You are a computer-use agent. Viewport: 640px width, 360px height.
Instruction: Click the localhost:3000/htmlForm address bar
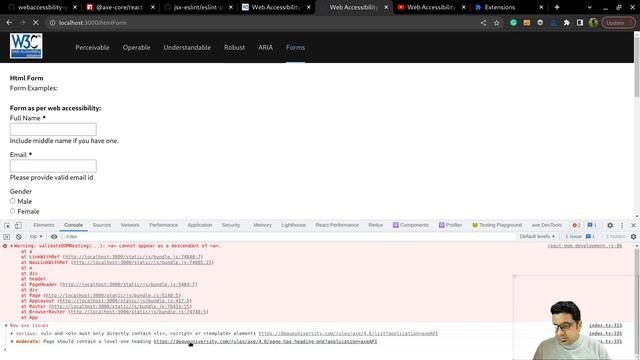(x=261, y=23)
